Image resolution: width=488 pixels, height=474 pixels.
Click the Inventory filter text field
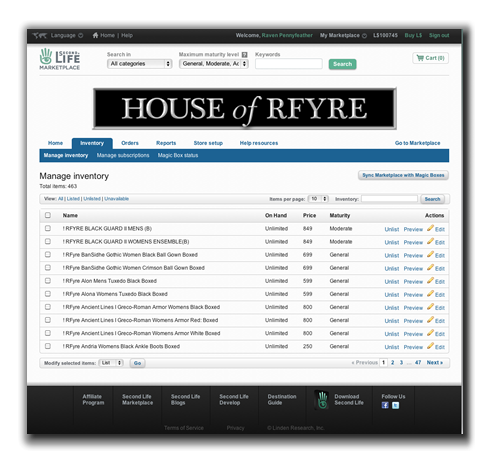click(x=389, y=199)
